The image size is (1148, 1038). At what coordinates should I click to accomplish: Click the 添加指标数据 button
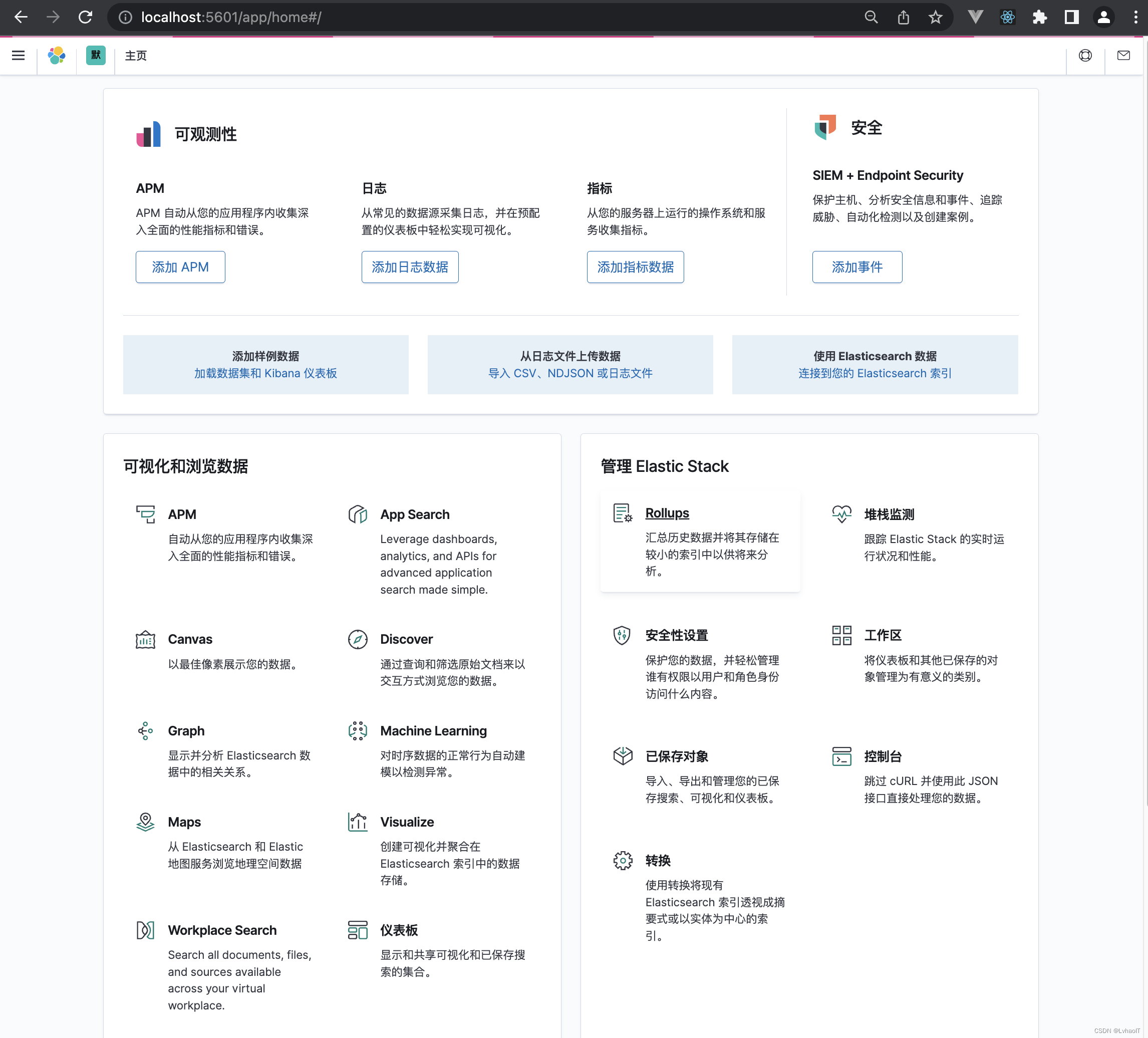point(636,267)
